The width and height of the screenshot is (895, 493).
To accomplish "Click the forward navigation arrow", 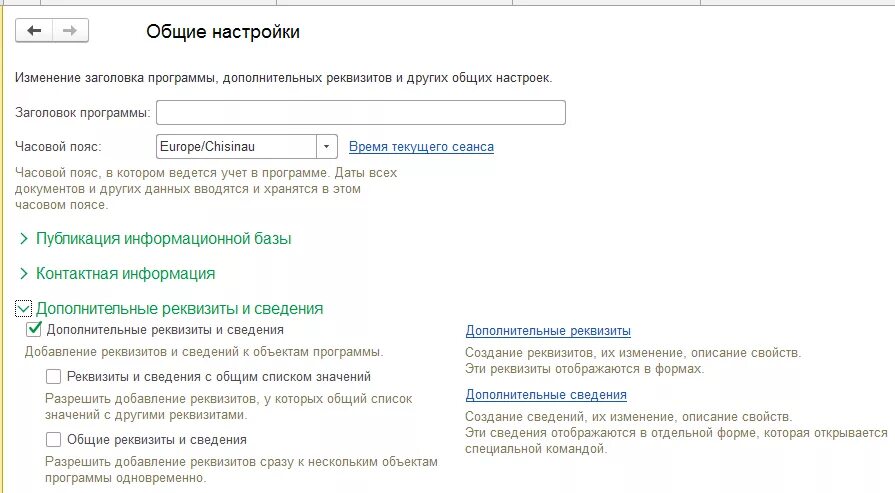I will pyautogui.click(x=69, y=31).
